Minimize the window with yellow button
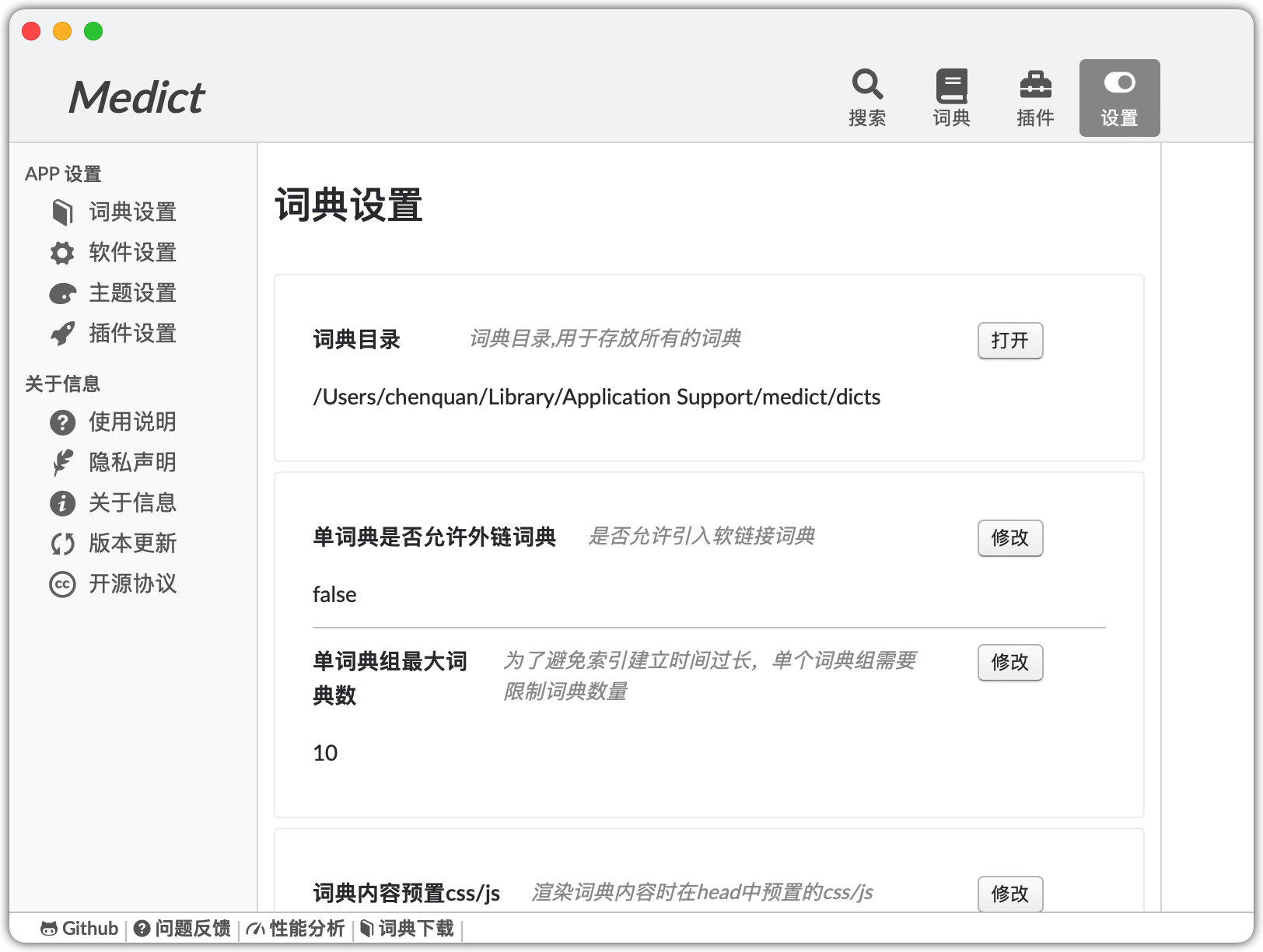The image size is (1263, 952). [62, 31]
